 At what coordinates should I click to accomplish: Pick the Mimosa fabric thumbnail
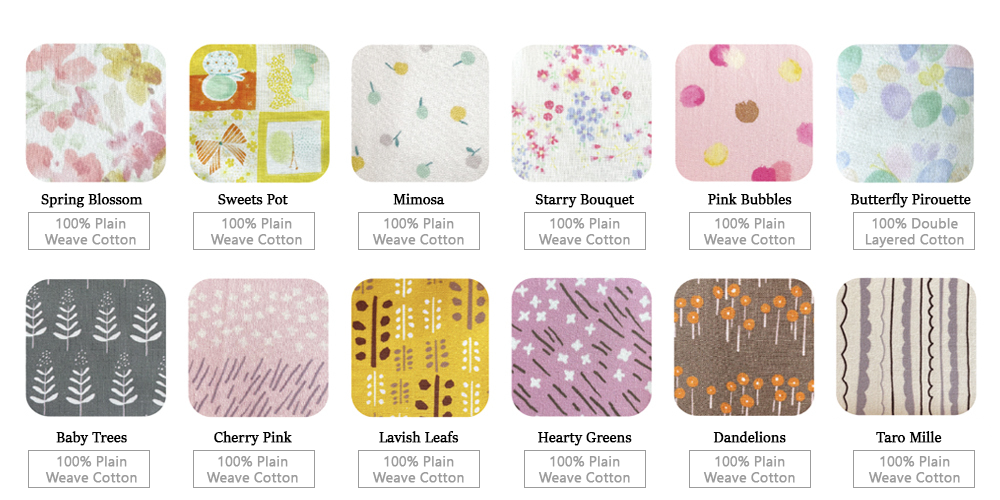pos(420,113)
